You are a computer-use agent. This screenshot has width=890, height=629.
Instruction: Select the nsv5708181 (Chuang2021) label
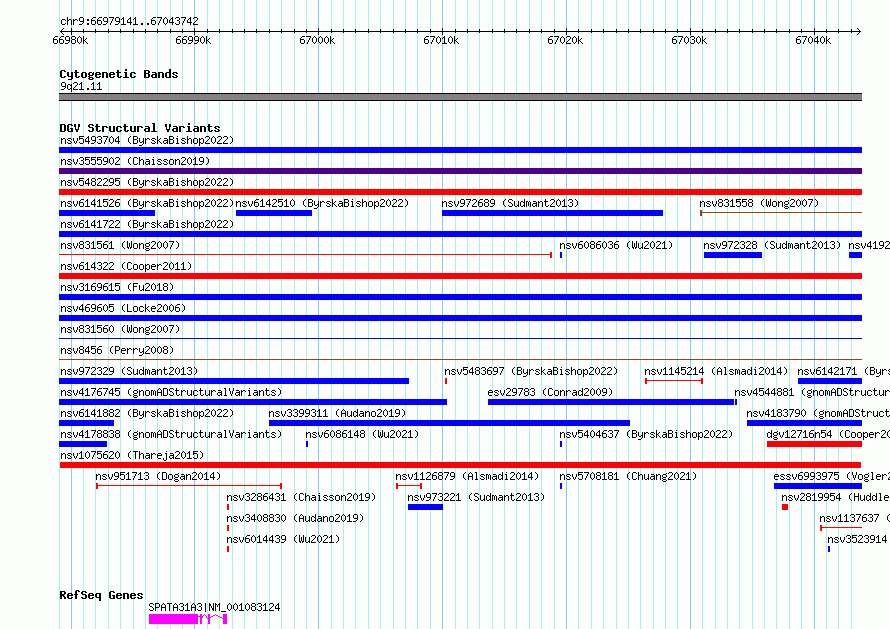(x=628, y=476)
